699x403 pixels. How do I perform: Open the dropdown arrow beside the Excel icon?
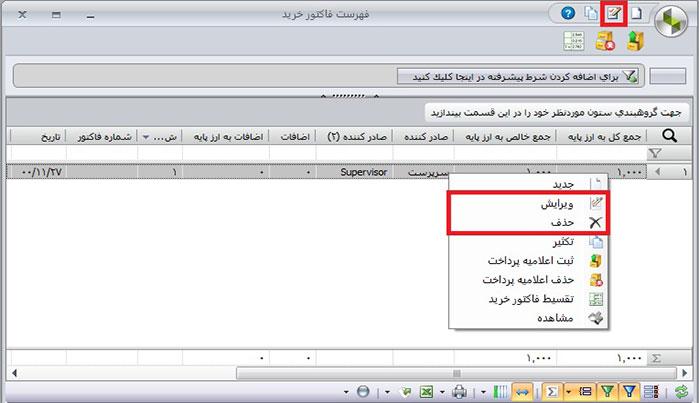(439, 391)
